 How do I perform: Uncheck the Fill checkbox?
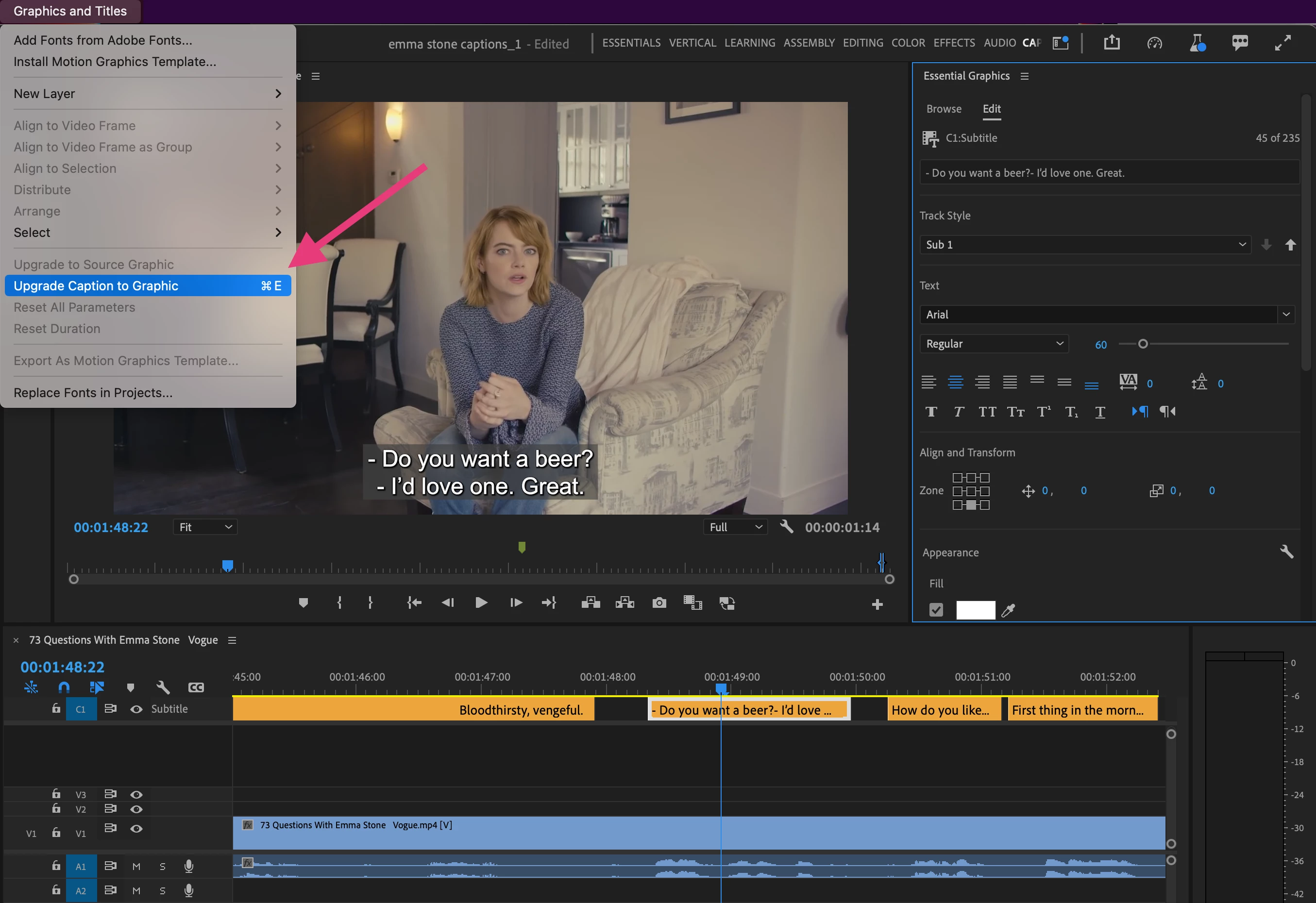(936, 610)
